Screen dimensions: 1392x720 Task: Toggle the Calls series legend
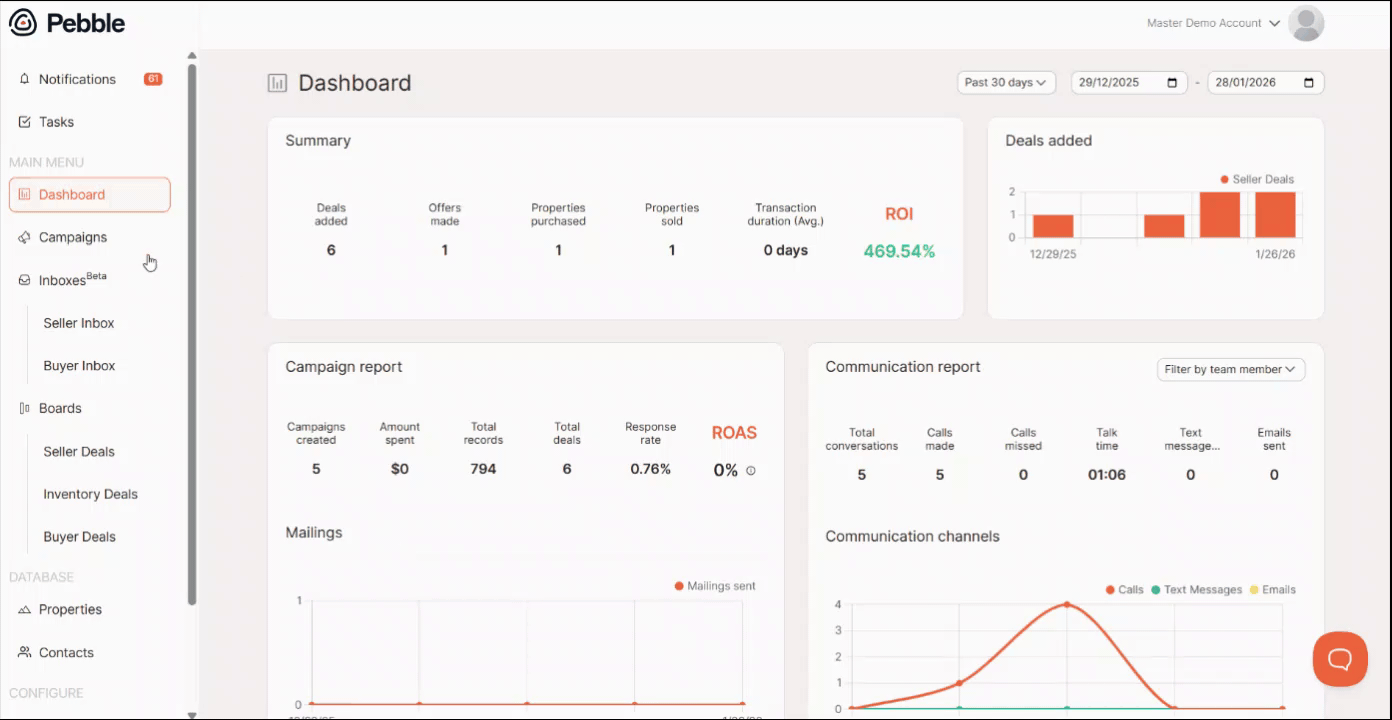tap(1125, 590)
